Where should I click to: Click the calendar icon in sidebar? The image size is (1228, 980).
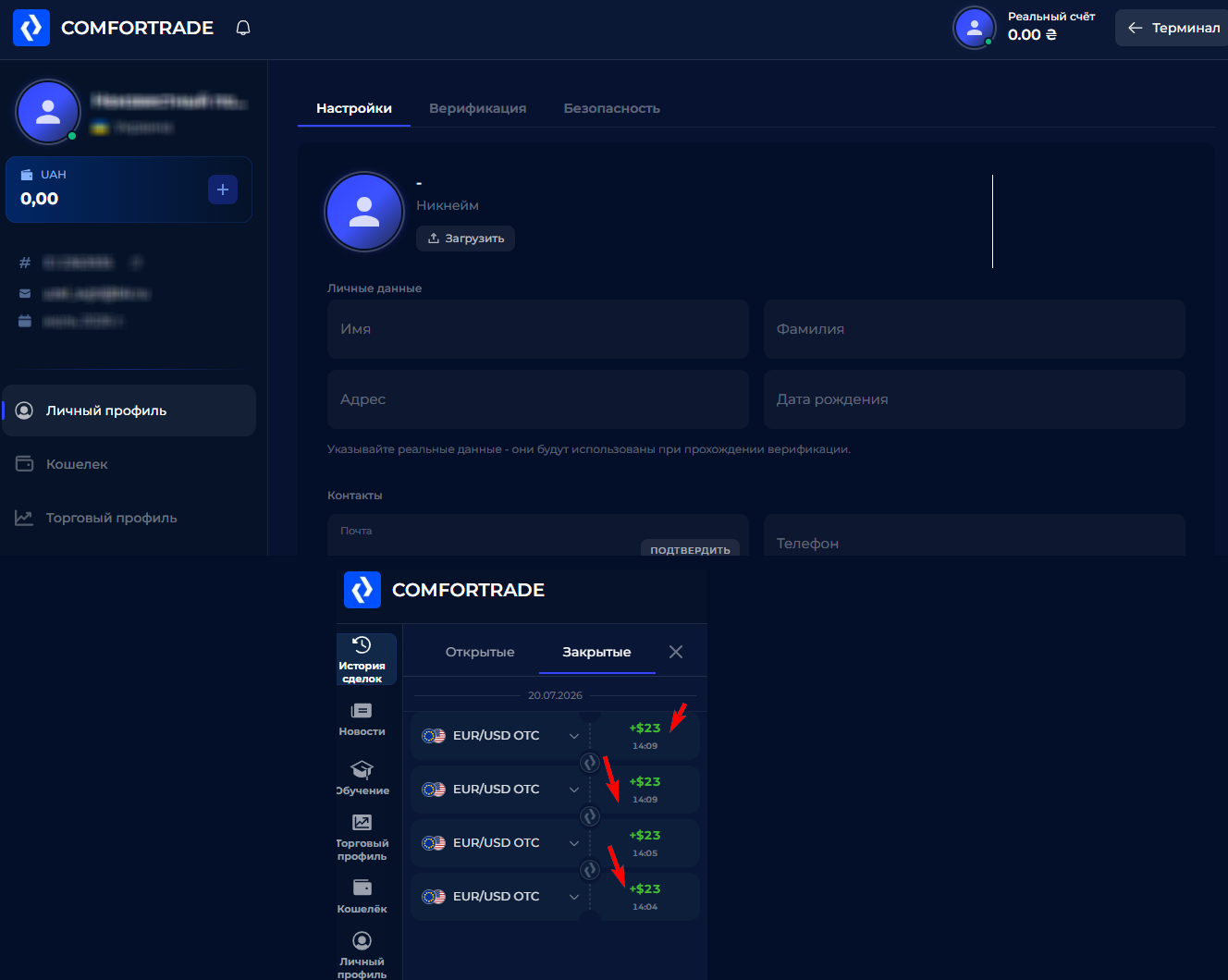click(25, 321)
